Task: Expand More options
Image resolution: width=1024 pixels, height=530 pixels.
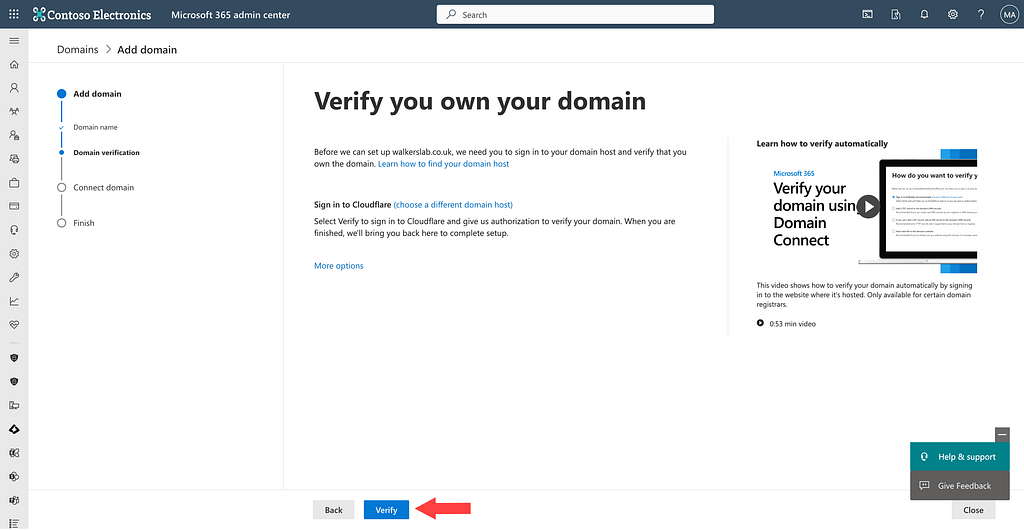Action: tap(339, 266)
